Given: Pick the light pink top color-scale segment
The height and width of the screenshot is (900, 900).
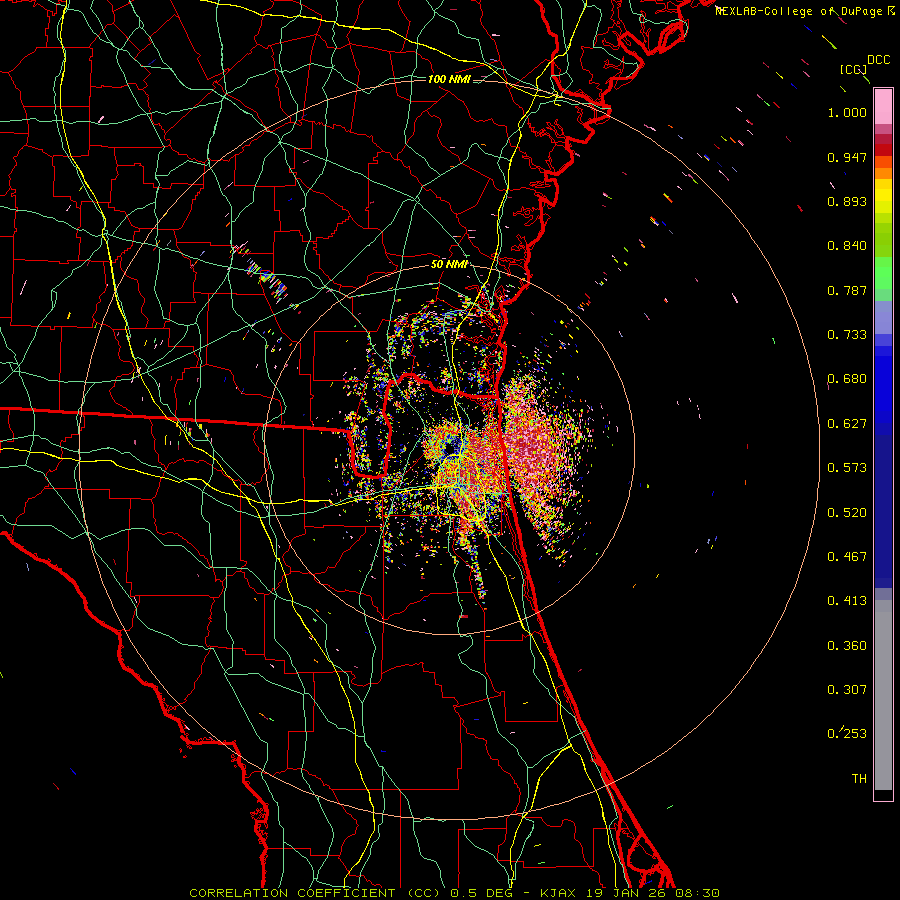Looking at the screenshot, I should 883,106.
